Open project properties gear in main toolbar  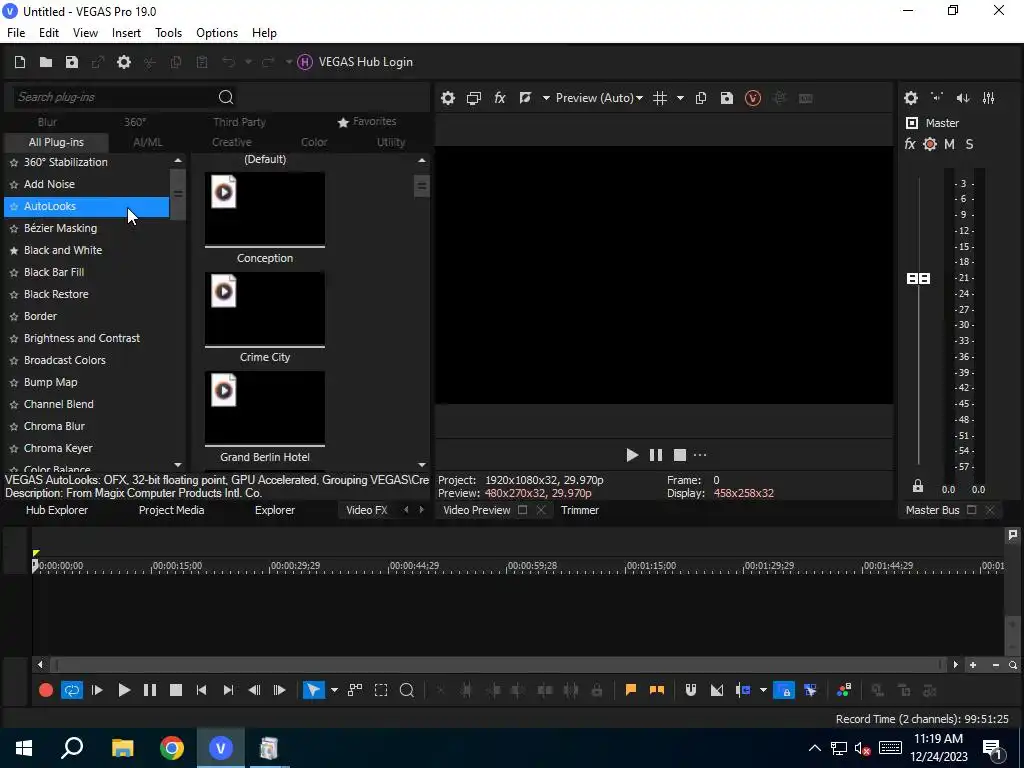tap(123, 62)
